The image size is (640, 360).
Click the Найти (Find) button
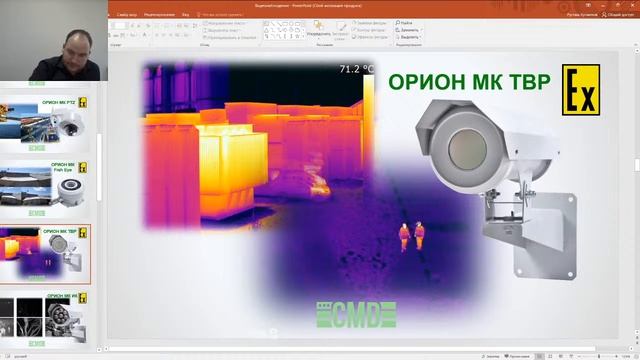pyautogui.click(x=404, y=23)
